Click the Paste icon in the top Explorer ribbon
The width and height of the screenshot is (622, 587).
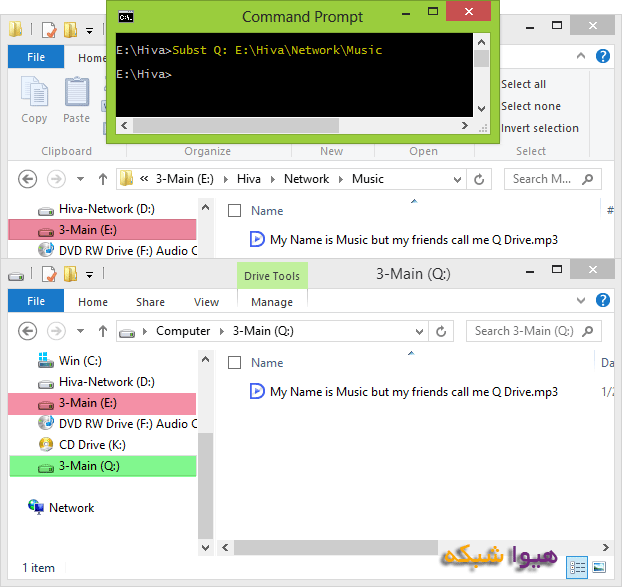(x=77, y=92)
